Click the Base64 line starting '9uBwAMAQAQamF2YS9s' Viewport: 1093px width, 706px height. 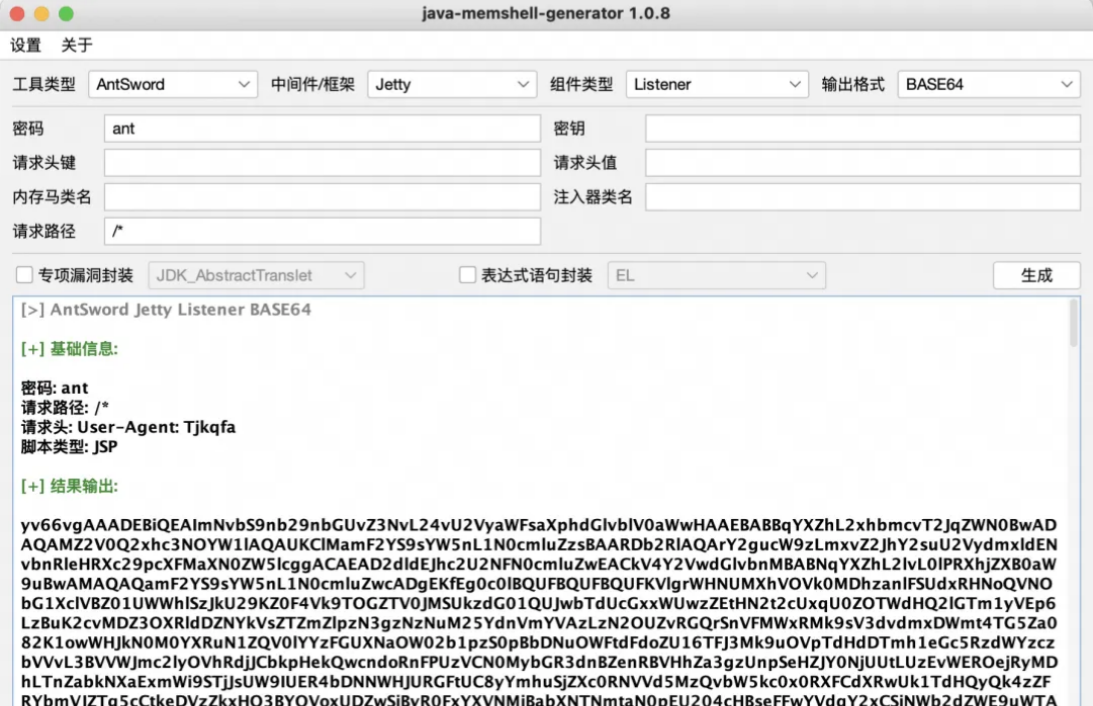539,583
